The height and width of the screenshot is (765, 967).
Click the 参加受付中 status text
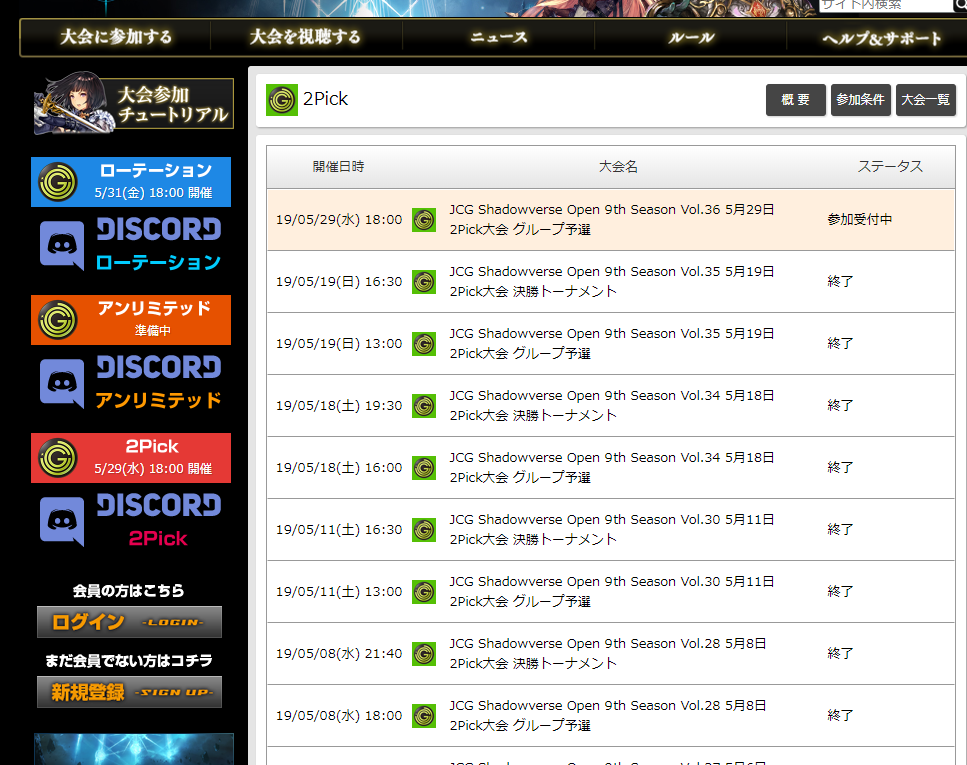tap(860, 220)
